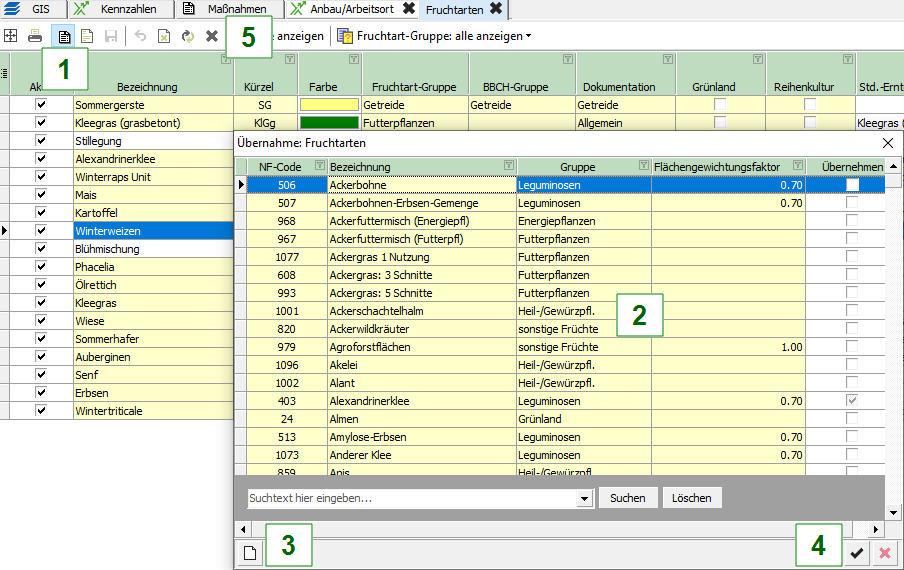Click the print icon in the toolbar
This screenshot has height=570, width=904.
tap(35, 36)
